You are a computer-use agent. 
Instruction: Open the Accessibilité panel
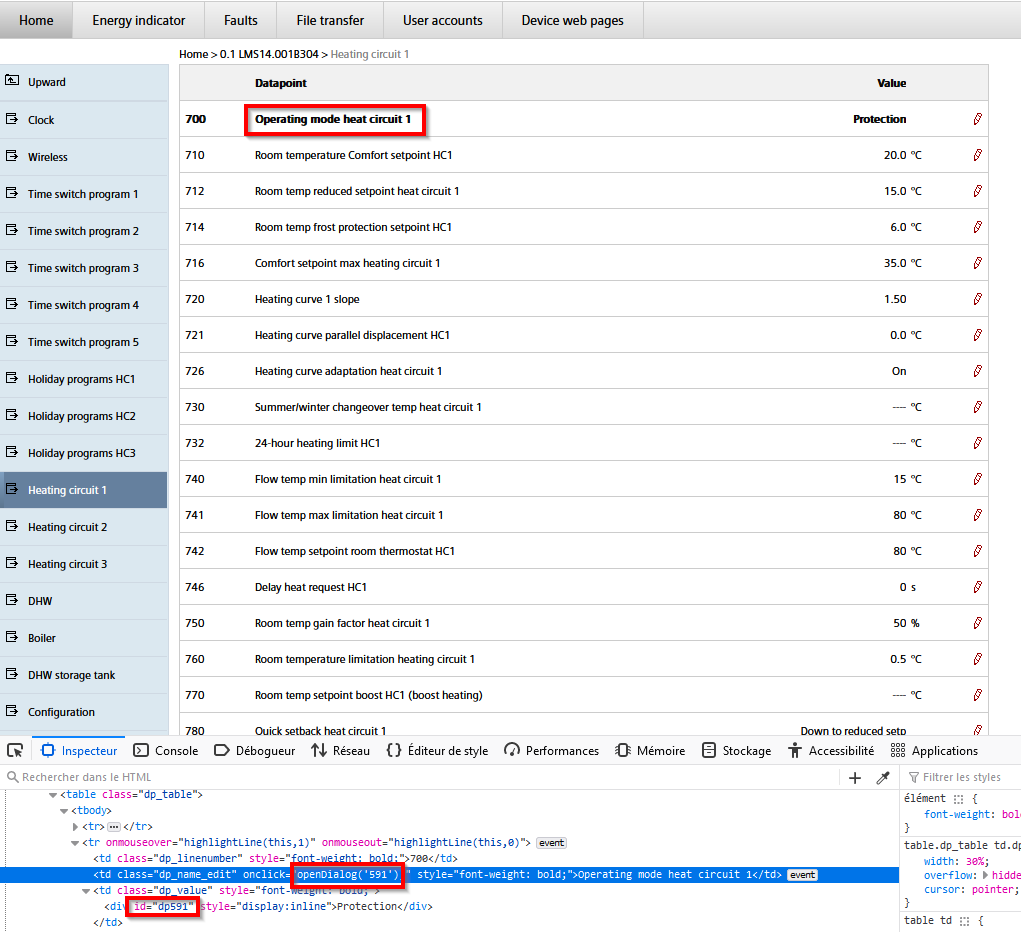point(831,750)
